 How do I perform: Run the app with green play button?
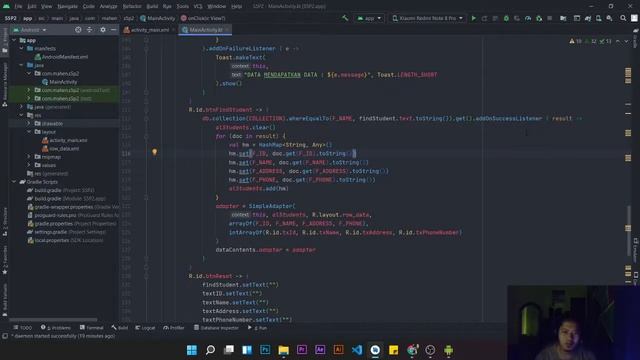coord(473,18)
